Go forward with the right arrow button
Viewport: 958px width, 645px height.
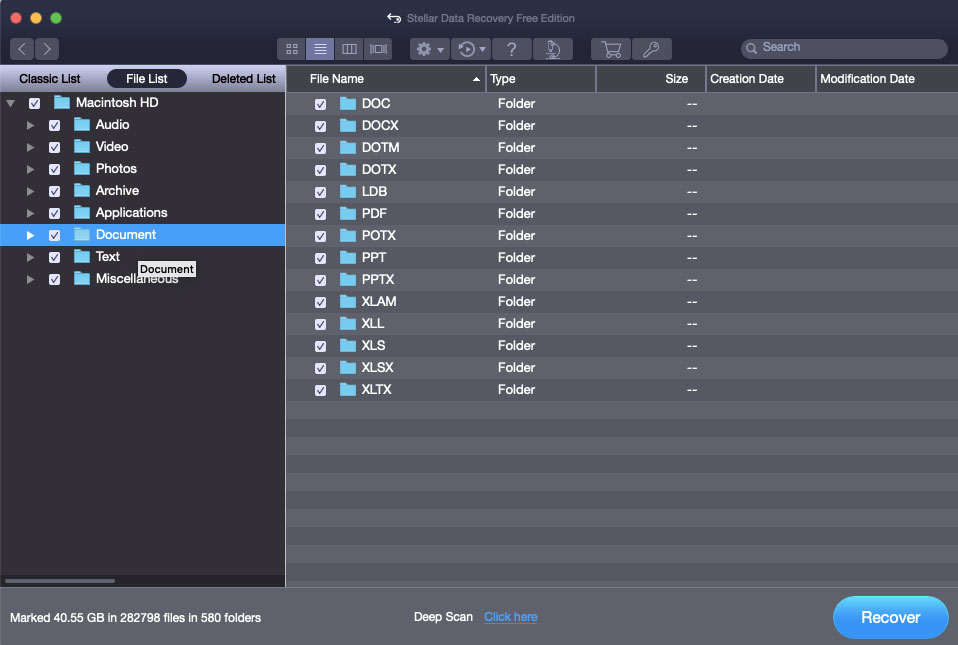tap(47, 49)
